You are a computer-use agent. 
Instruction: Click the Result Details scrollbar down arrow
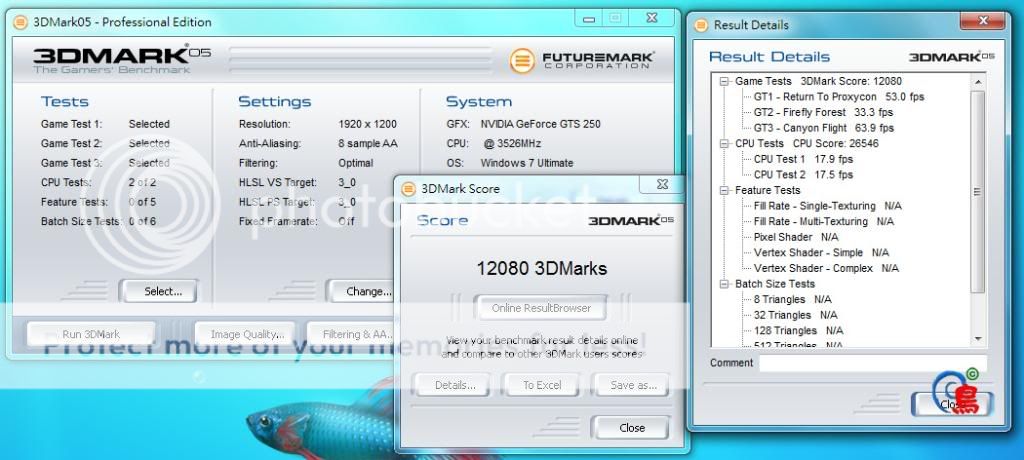click(977, 338)
